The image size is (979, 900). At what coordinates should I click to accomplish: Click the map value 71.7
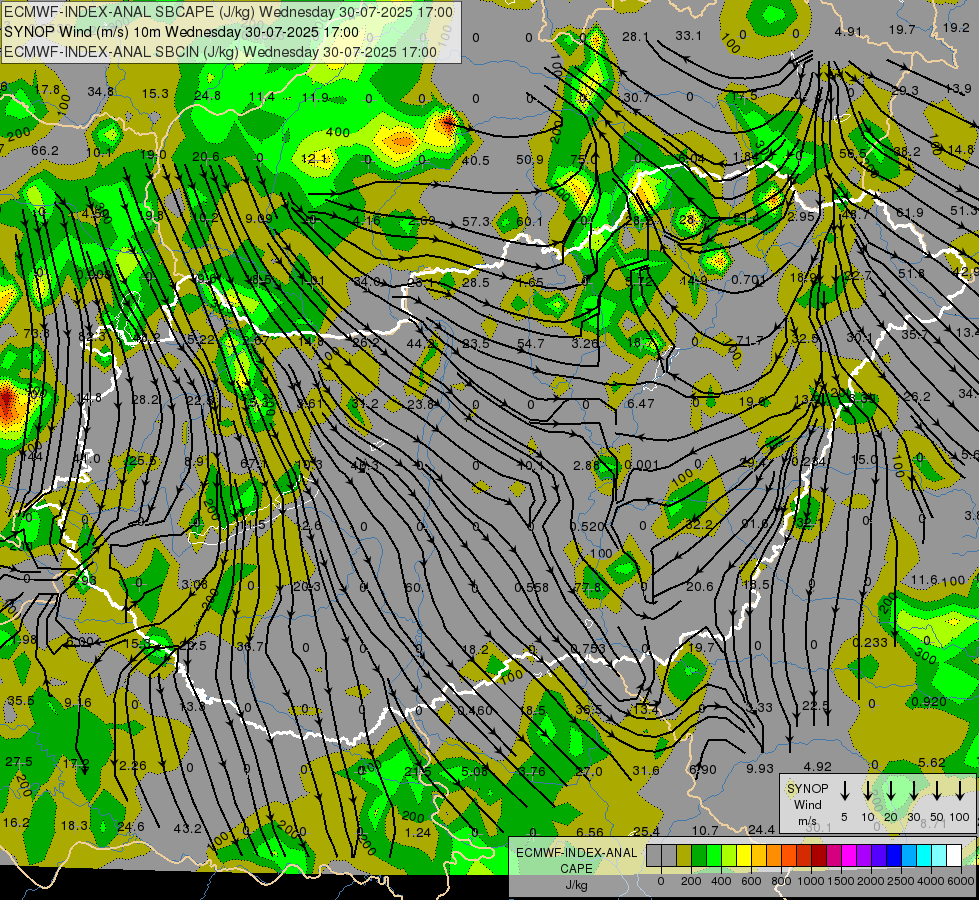pyautogui.click(x=750, y=340)
